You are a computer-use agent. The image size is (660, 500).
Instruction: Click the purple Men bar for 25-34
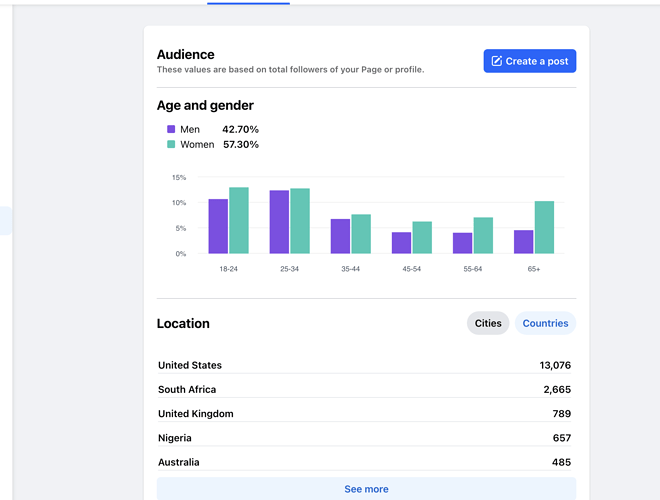(x=279, y=222)
